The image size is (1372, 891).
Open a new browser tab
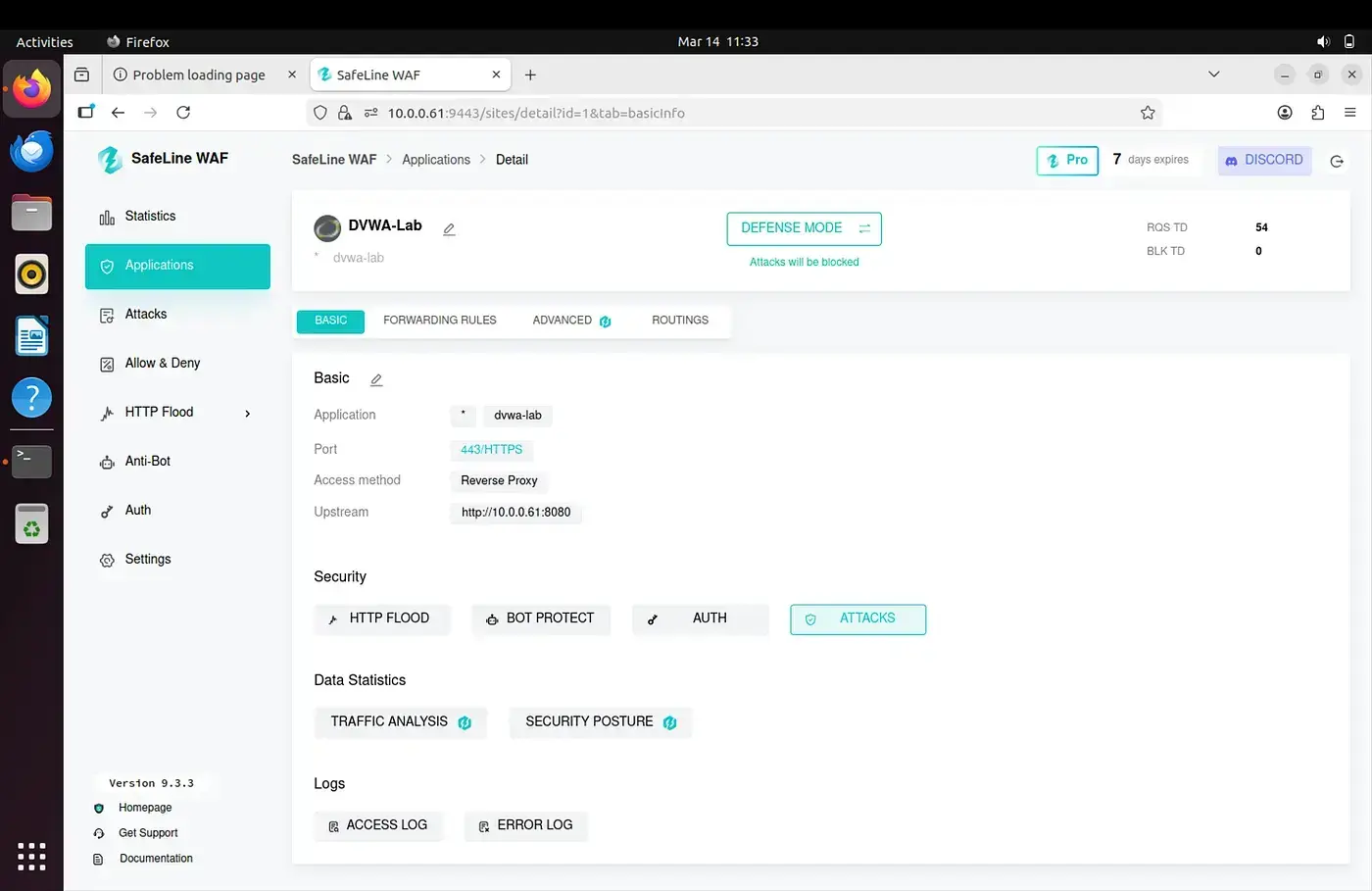point(530,75)
